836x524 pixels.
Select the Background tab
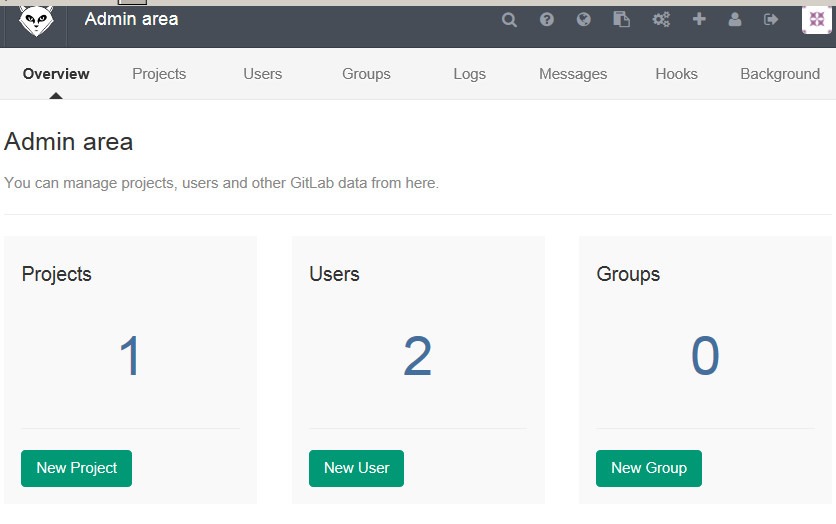tap(780, 74)
